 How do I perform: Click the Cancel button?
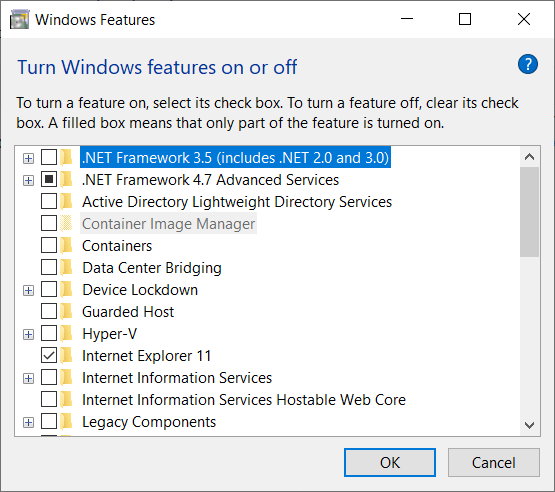tap(493, 463)
